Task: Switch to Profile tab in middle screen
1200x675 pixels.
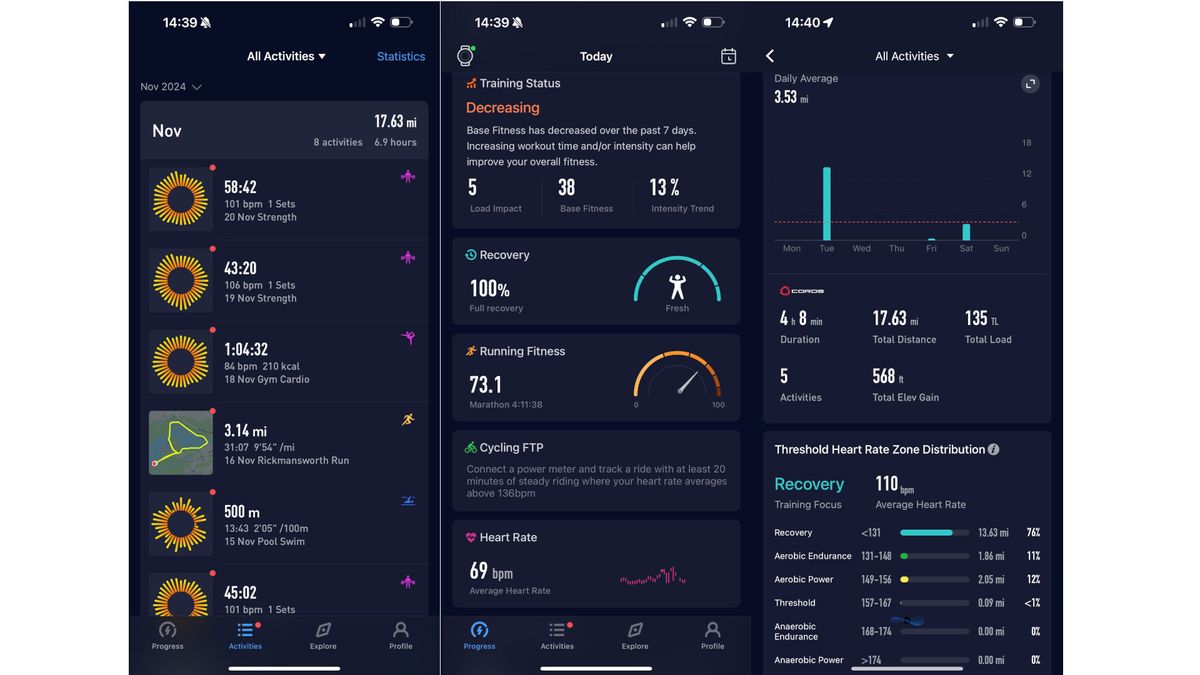Action: [x=713, y=636]
